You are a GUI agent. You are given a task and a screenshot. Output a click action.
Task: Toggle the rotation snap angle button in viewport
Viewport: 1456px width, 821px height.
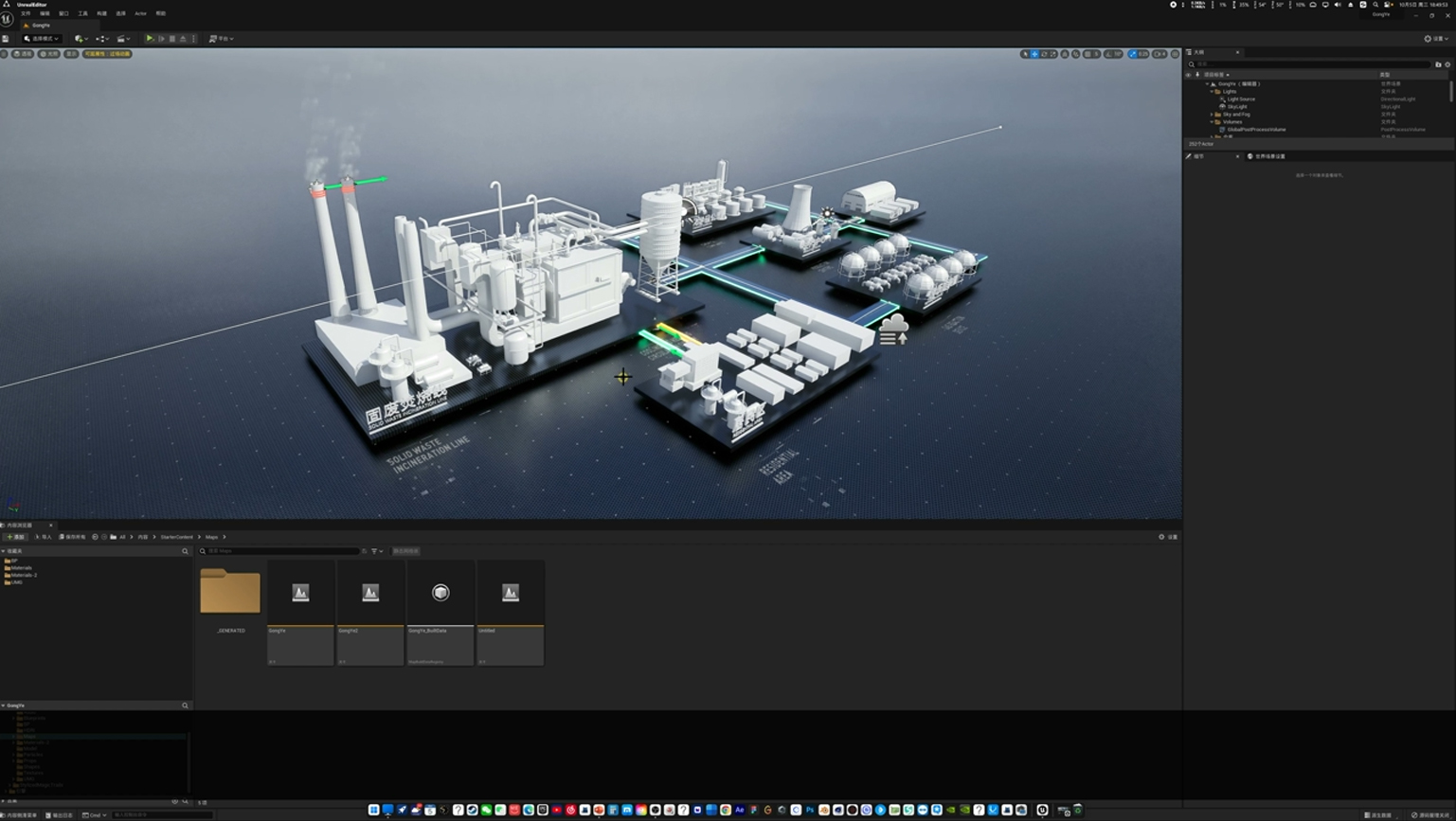pos(1113,54)
